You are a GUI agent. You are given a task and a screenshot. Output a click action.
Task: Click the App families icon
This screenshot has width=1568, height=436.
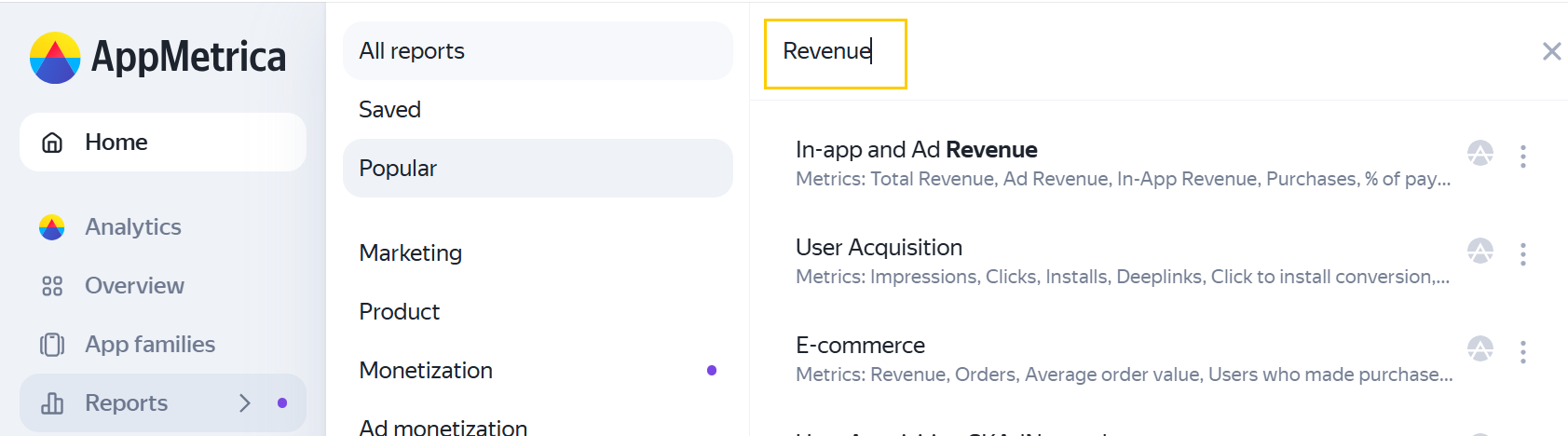coord(52,345)
